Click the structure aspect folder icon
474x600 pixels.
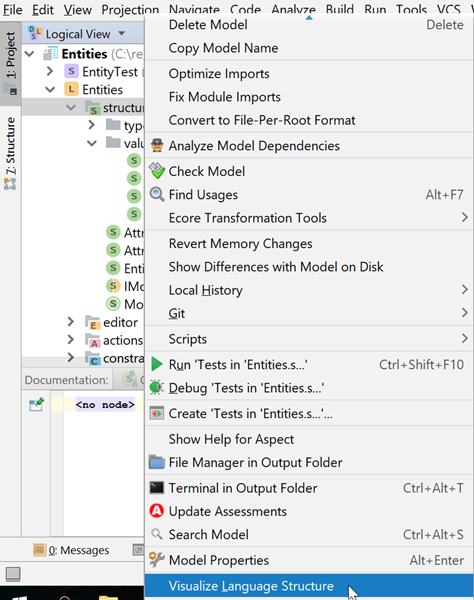coord(93,108)
